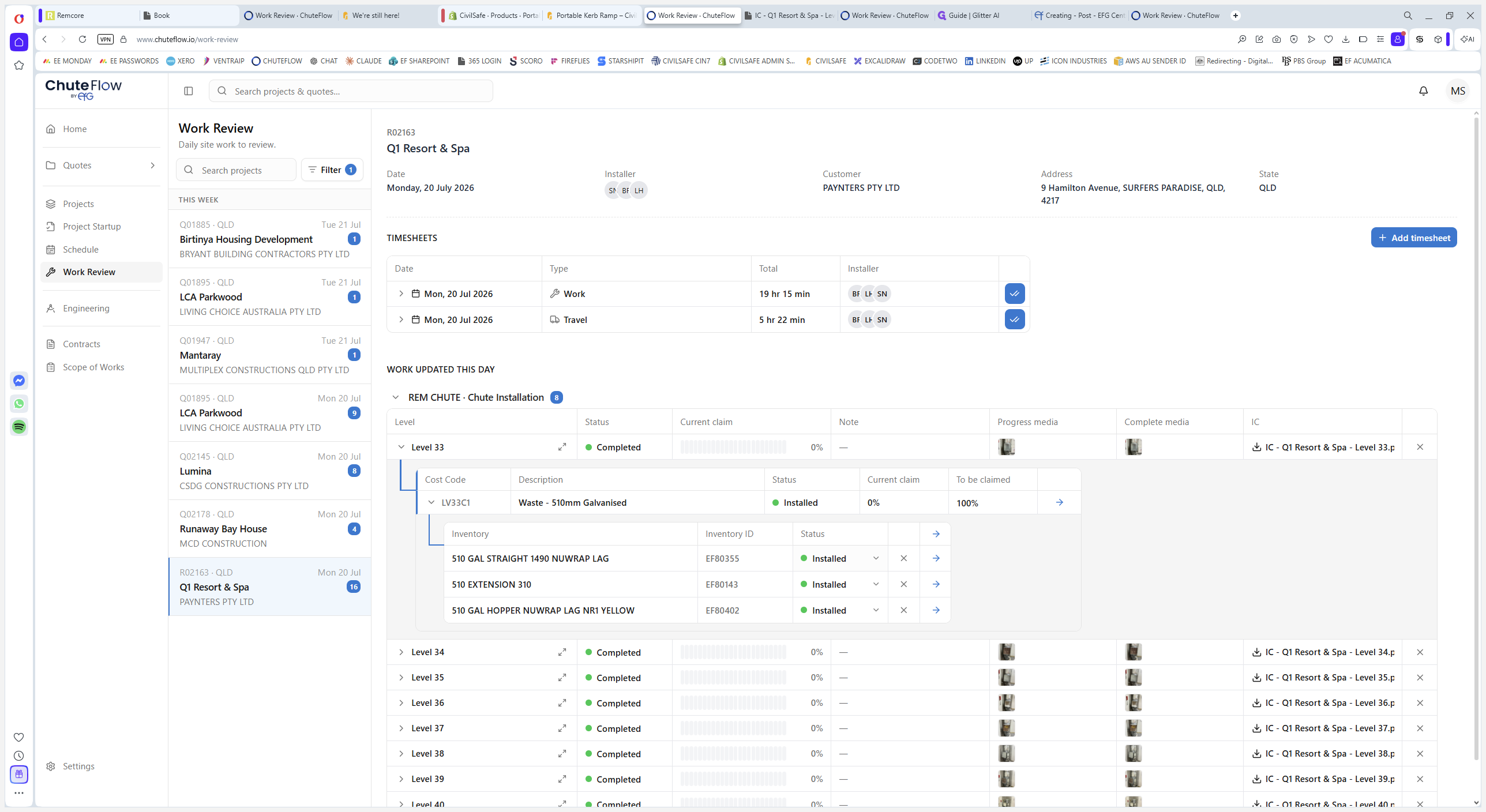The width and height of the screenshot is (1486, 812).
Task: Open arrow for 510 GAL HOPPER item
Action: [936, 610]
